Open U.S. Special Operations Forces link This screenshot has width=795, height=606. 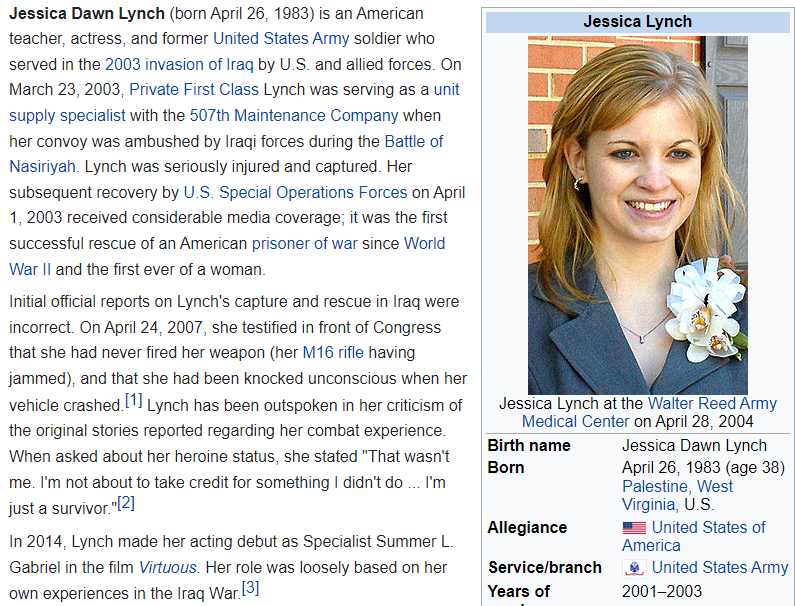point(295,192)
